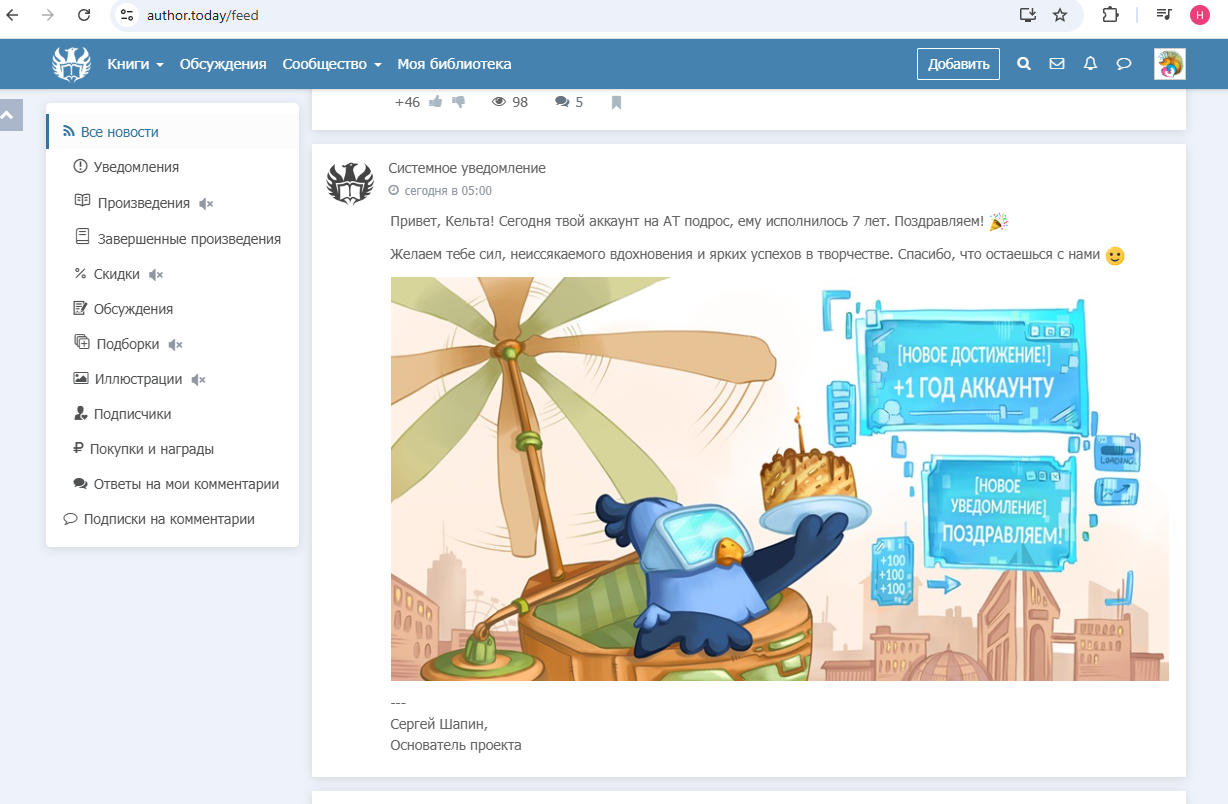Open the comments speech bubble in the header

point(1123,64)
